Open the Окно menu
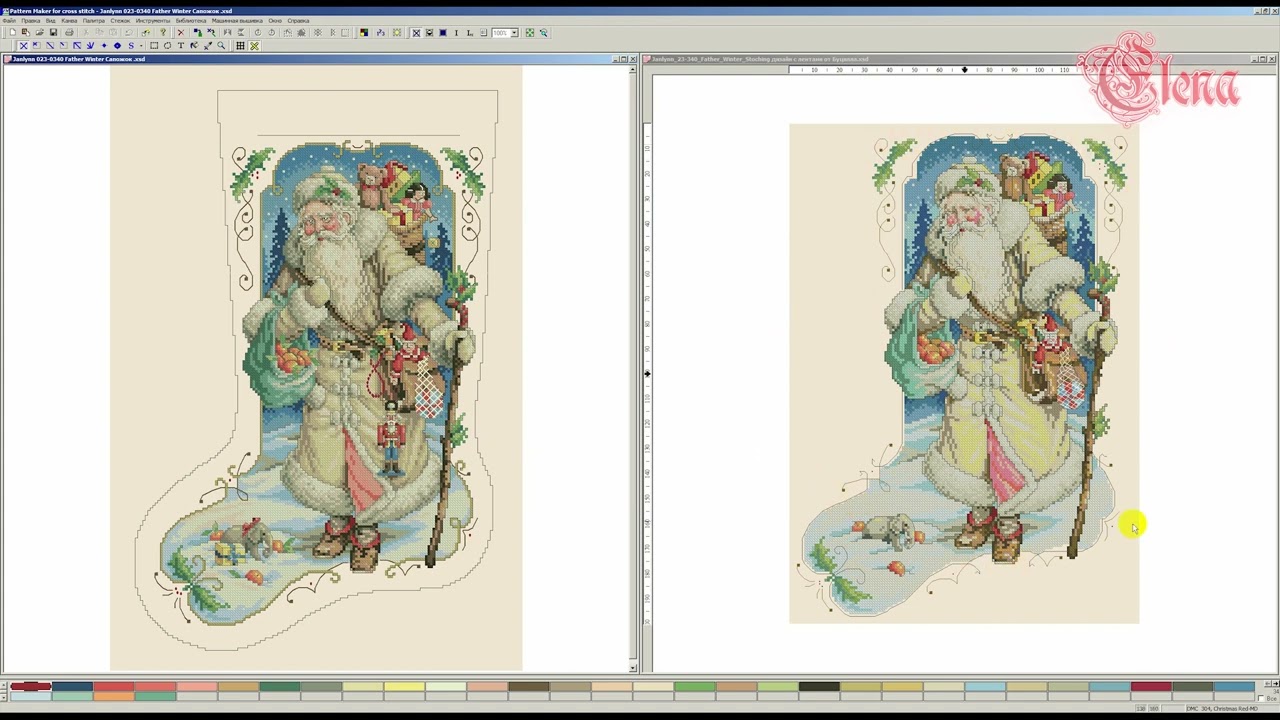This screenshot has height=720, width=1280. pos(275,21)
